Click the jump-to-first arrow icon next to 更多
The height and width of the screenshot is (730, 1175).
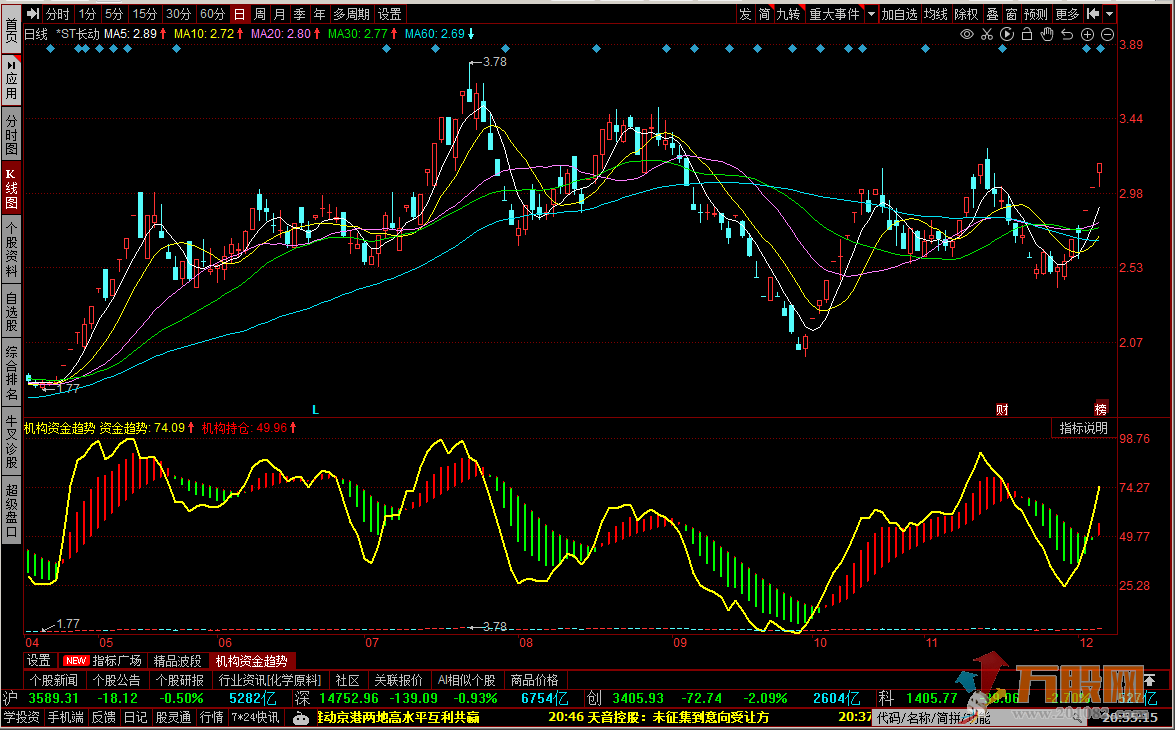[1092, 13]
